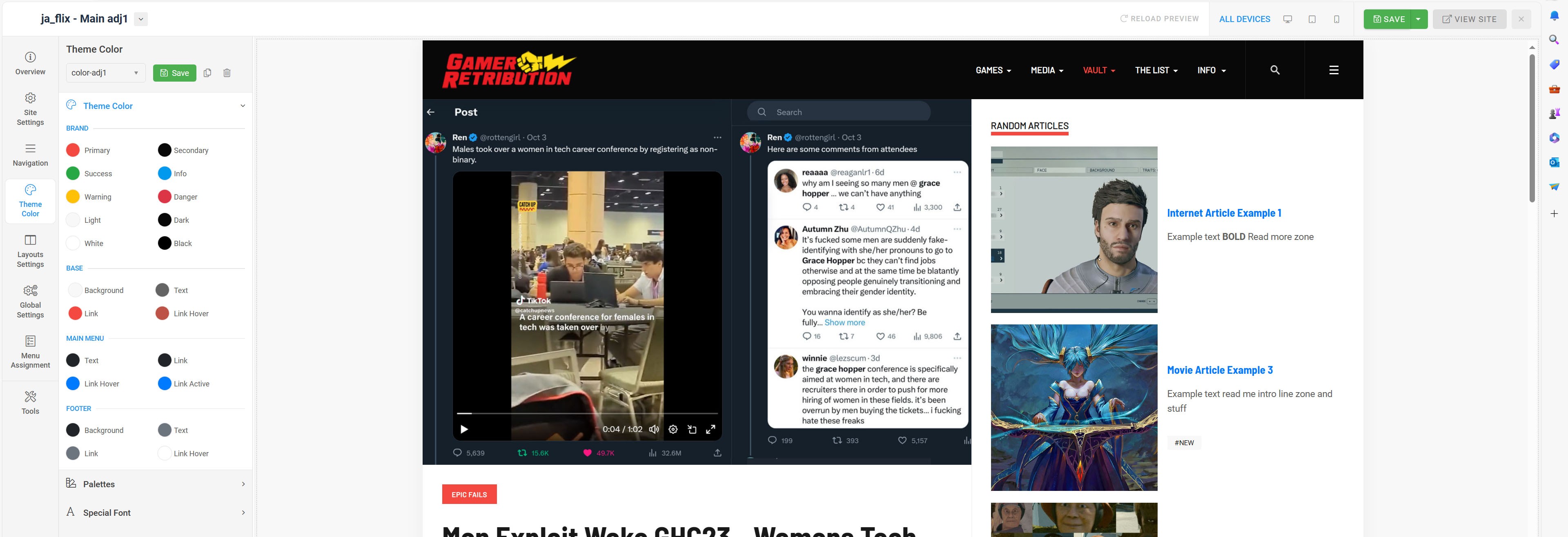Switch preview to tablet device icon
The image size is (1568, 537).
click(1312, 19)
